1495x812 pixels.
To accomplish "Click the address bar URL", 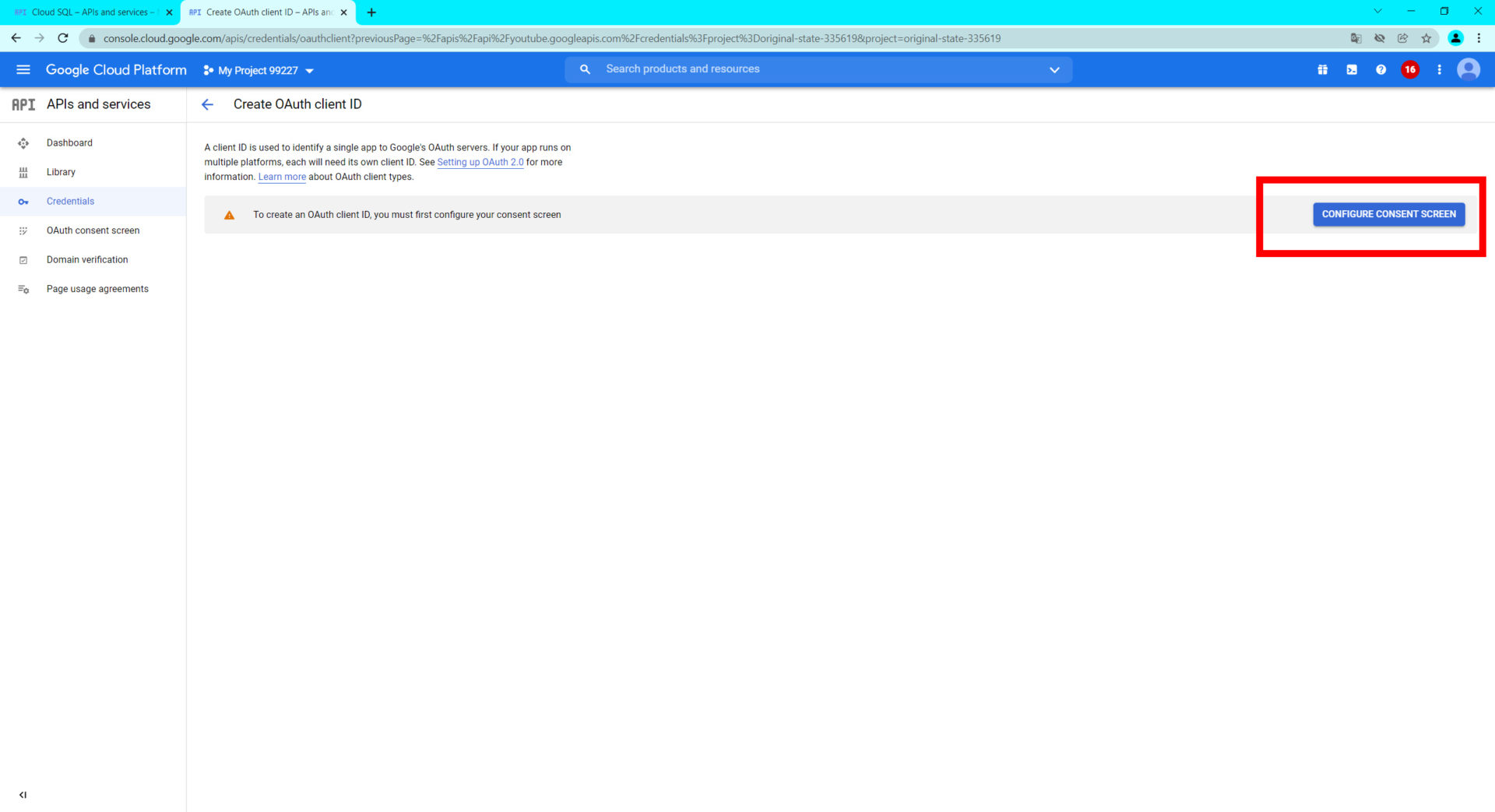I will (x=551, y=38).
